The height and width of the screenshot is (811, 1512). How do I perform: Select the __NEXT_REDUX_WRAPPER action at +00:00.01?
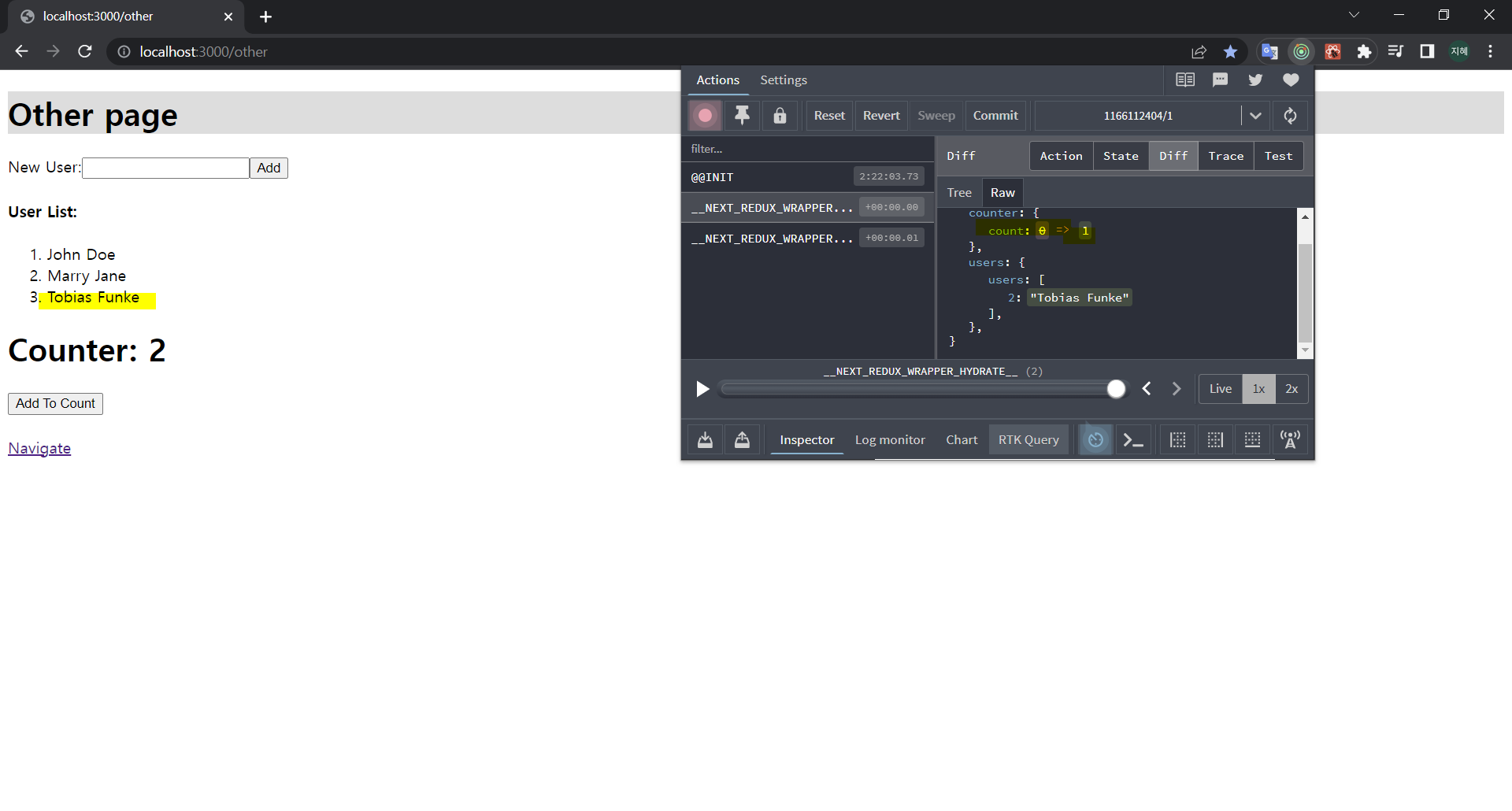pyautogui.click(x=808, y=239)
